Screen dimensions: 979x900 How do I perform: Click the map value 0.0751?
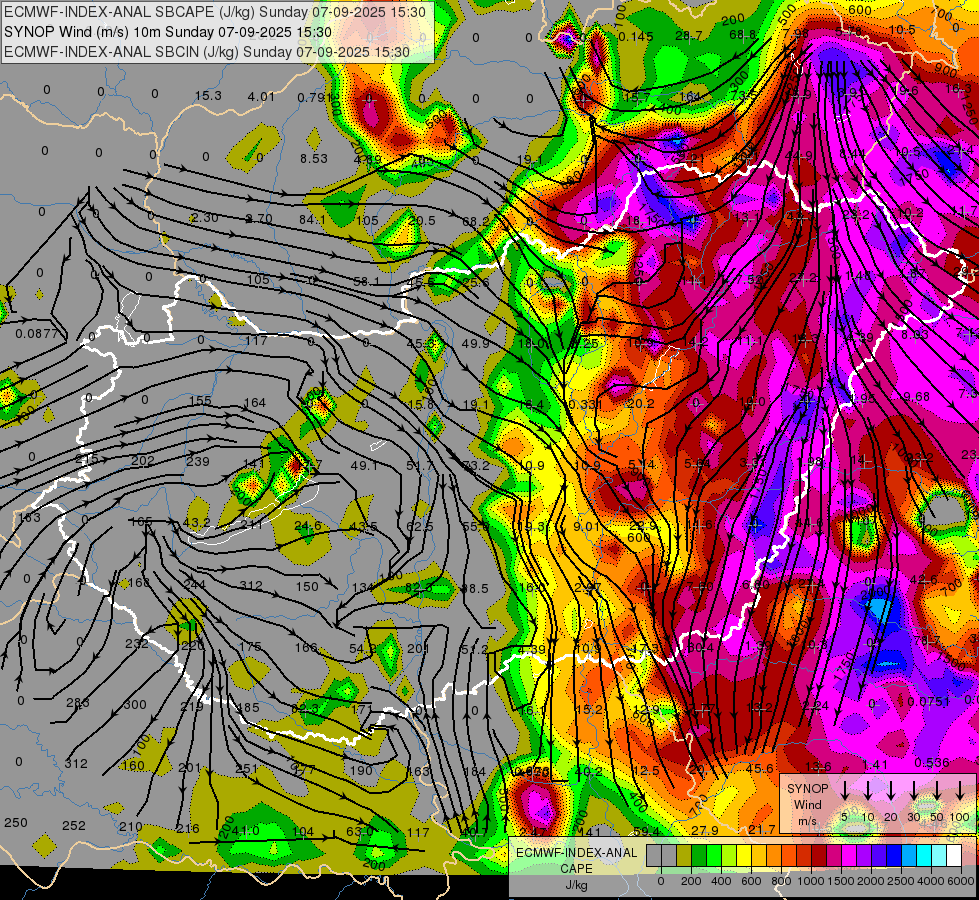928,701
